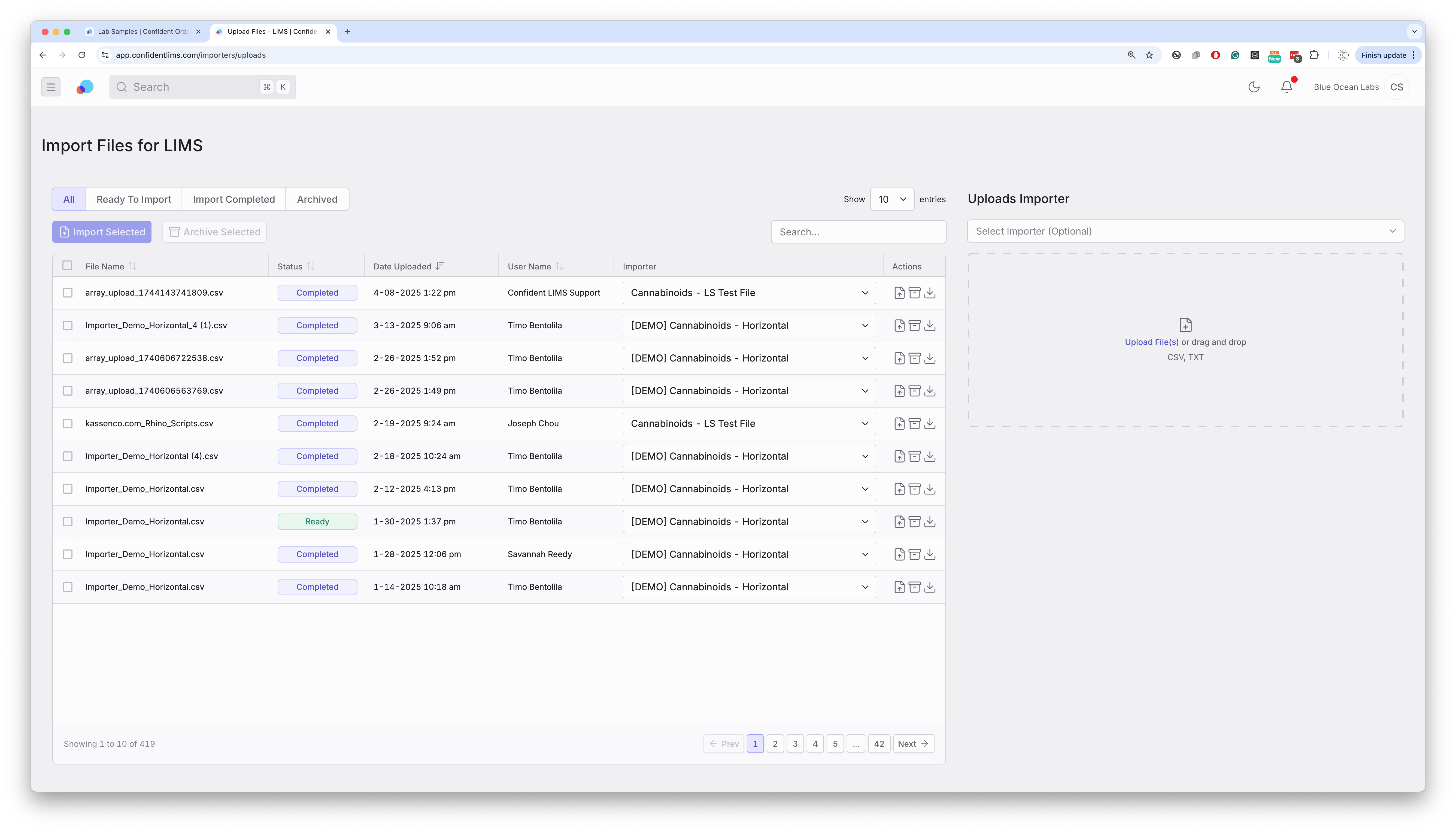Check the select-all checkbox in the table header
Image resolution: width=1456 pixels, height=832 pixels.
[x=67, y=266]
